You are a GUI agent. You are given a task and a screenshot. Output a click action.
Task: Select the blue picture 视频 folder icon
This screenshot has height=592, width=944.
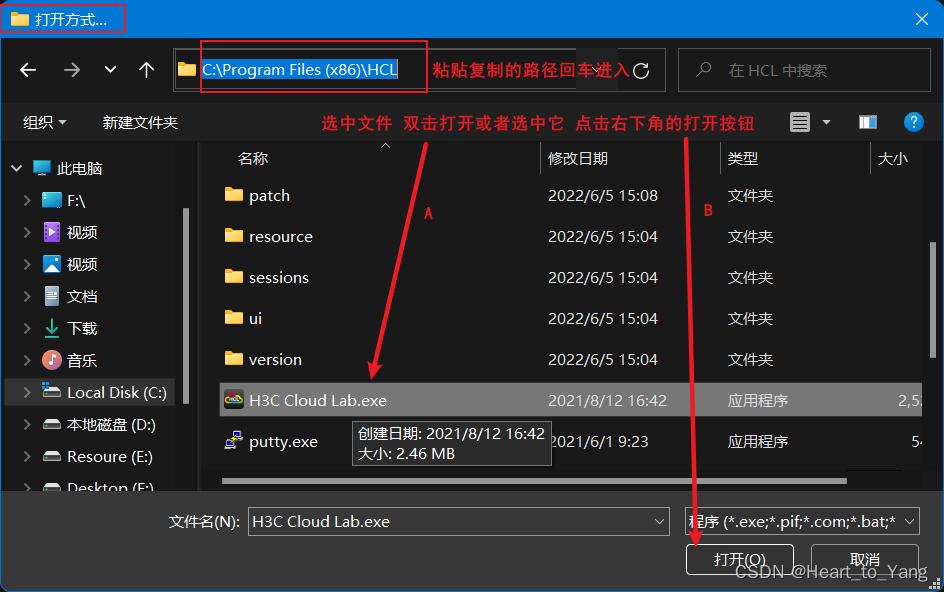(52, 264)
